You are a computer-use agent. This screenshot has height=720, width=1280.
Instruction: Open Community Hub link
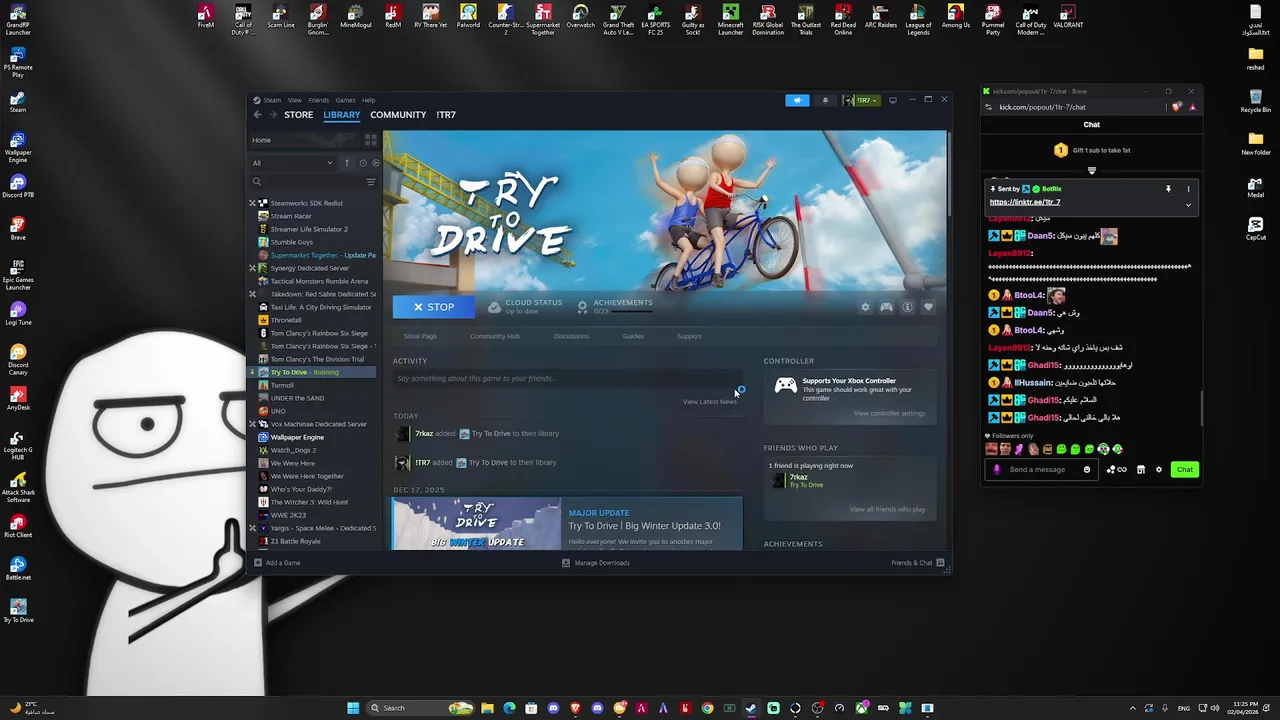pyautogui.click(x=495, y=336)
